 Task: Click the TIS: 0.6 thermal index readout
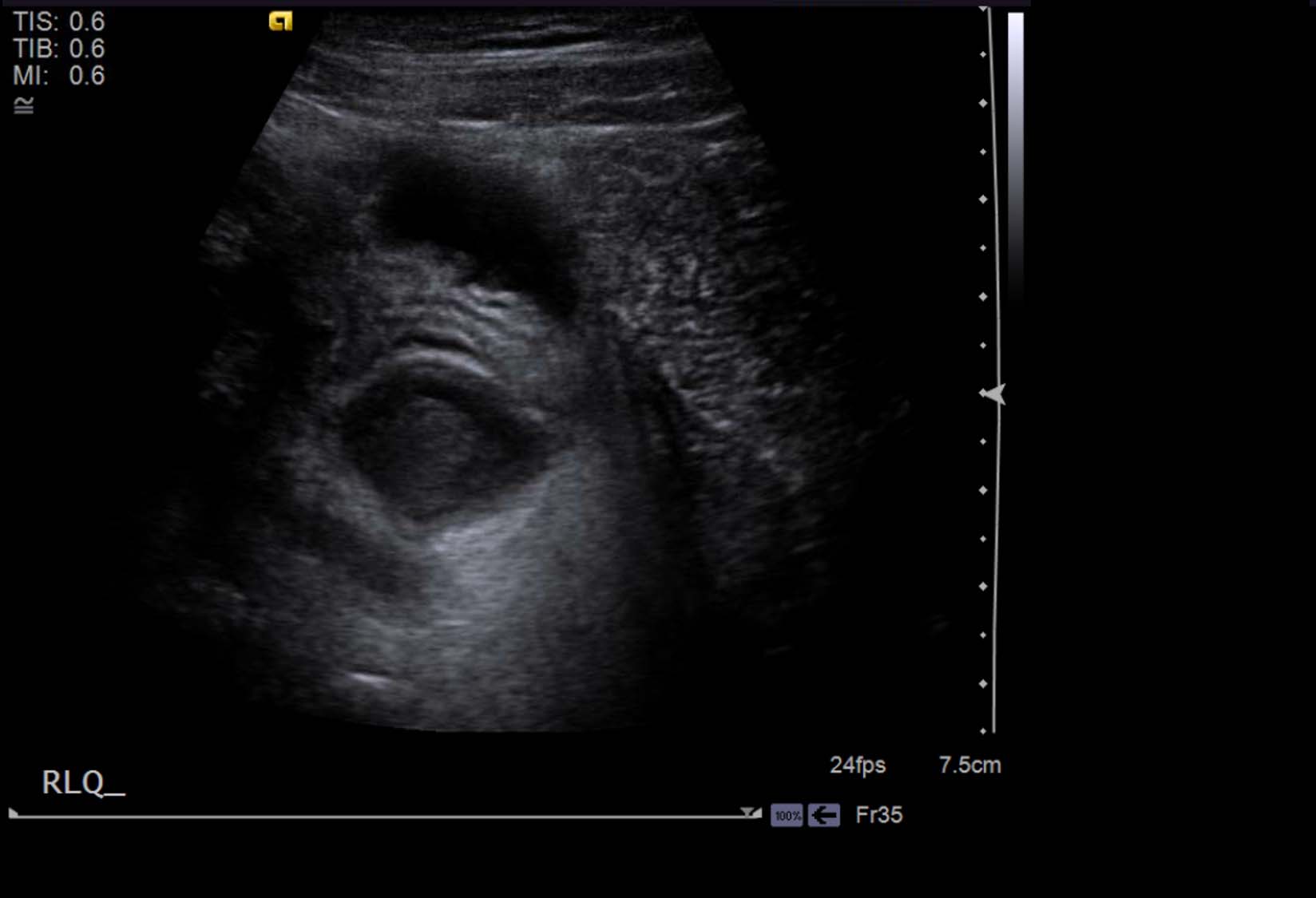point(59,22)
